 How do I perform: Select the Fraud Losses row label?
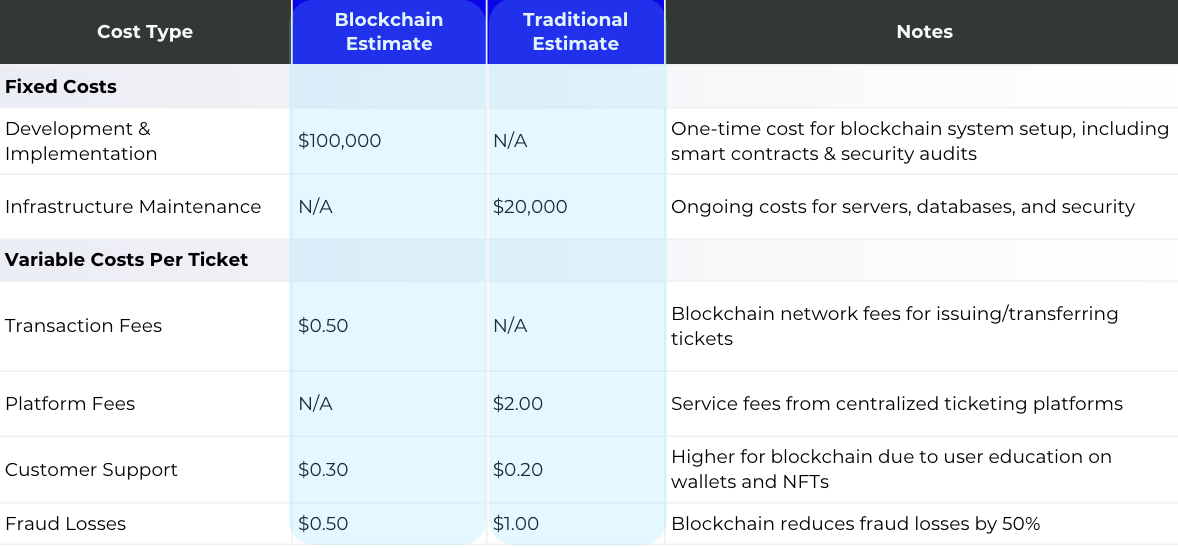point(66,524)
